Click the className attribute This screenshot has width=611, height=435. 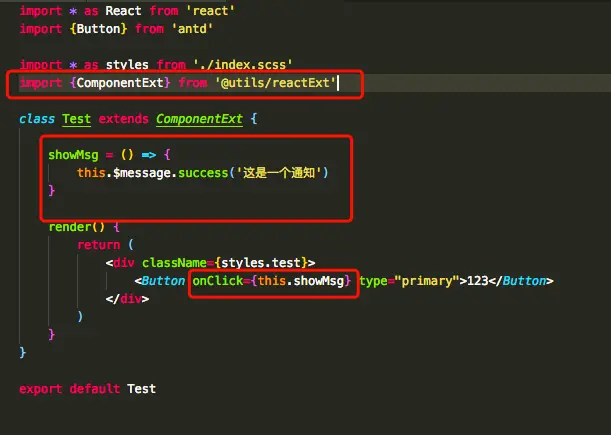[x=174, y=263]
